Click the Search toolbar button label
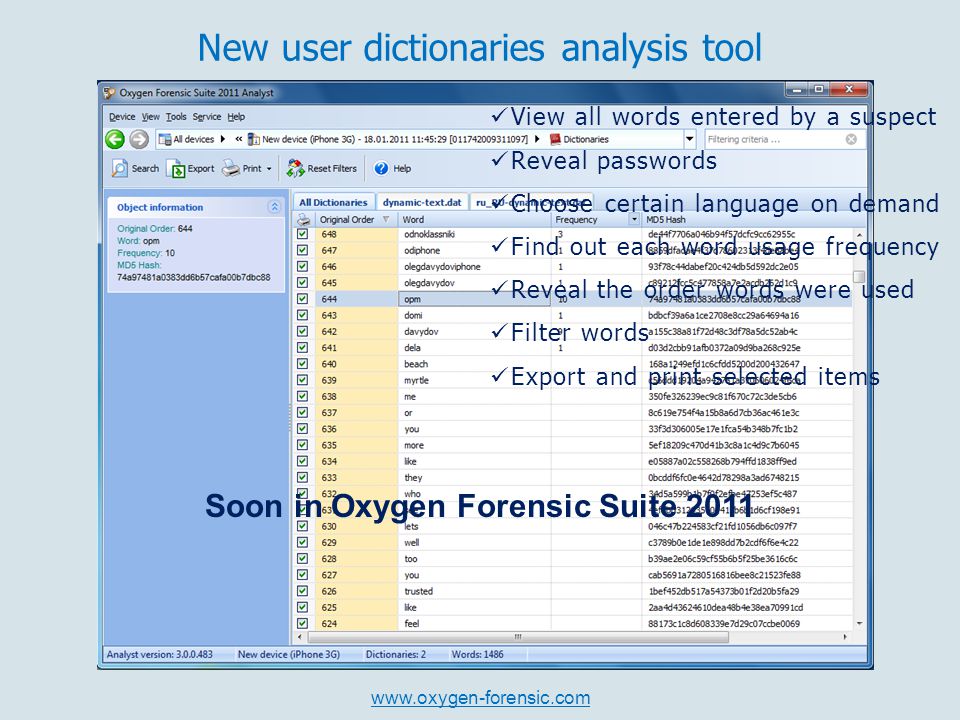This screenshot has height=720, width=960. 145,169
